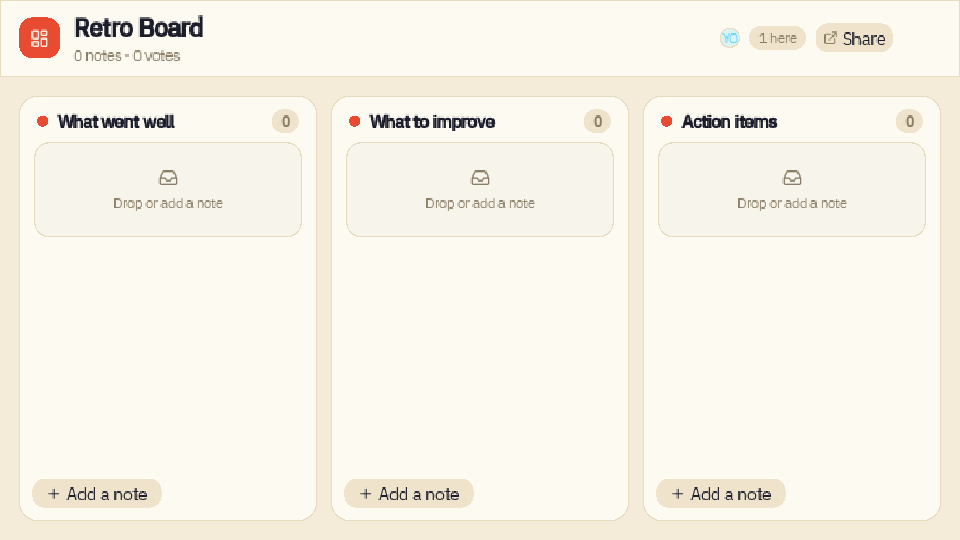
Task: Open the Share dialog
Action: tap(854, 38)
